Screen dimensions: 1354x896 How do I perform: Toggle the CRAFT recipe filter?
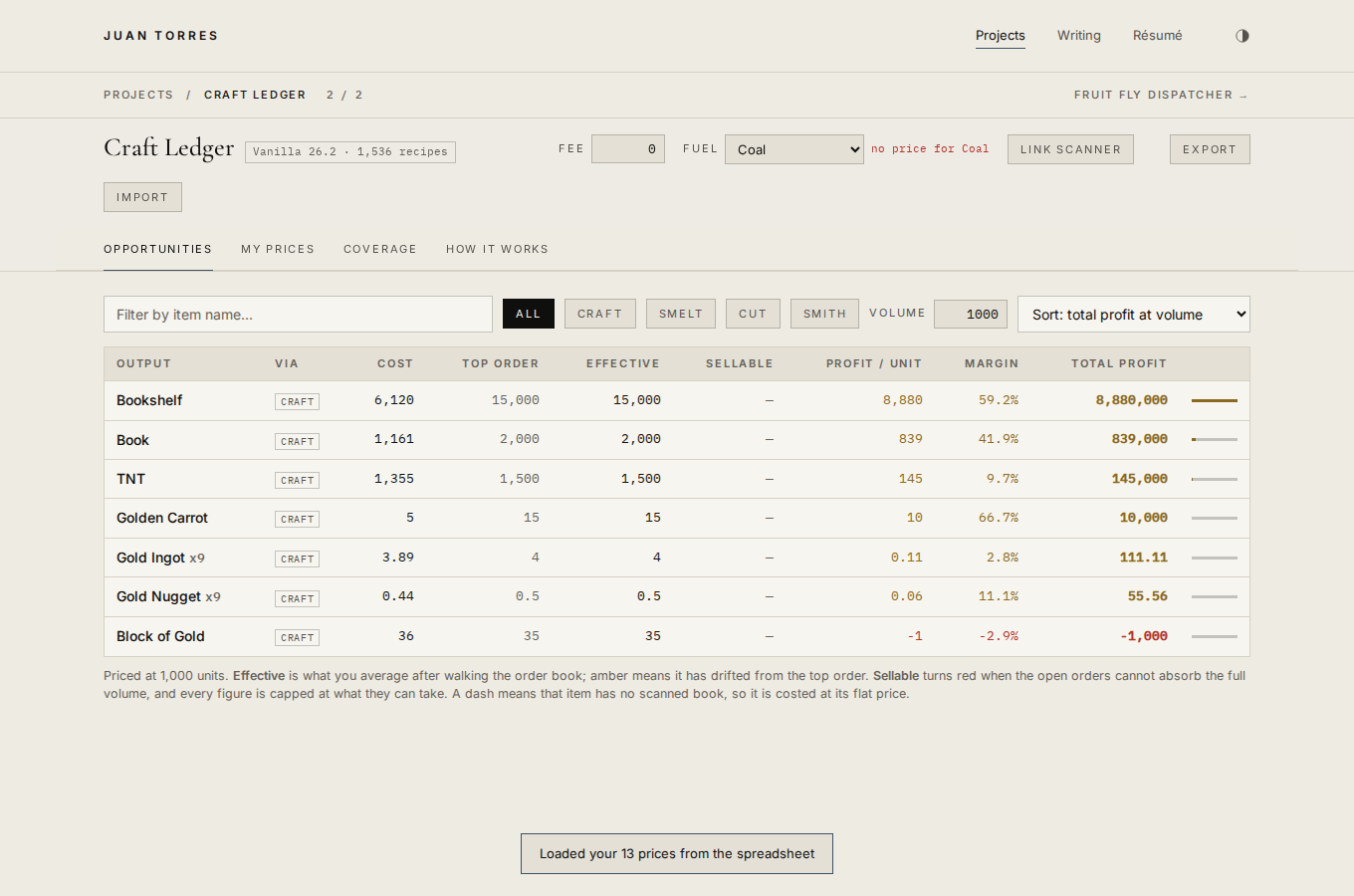coord(600,314)
